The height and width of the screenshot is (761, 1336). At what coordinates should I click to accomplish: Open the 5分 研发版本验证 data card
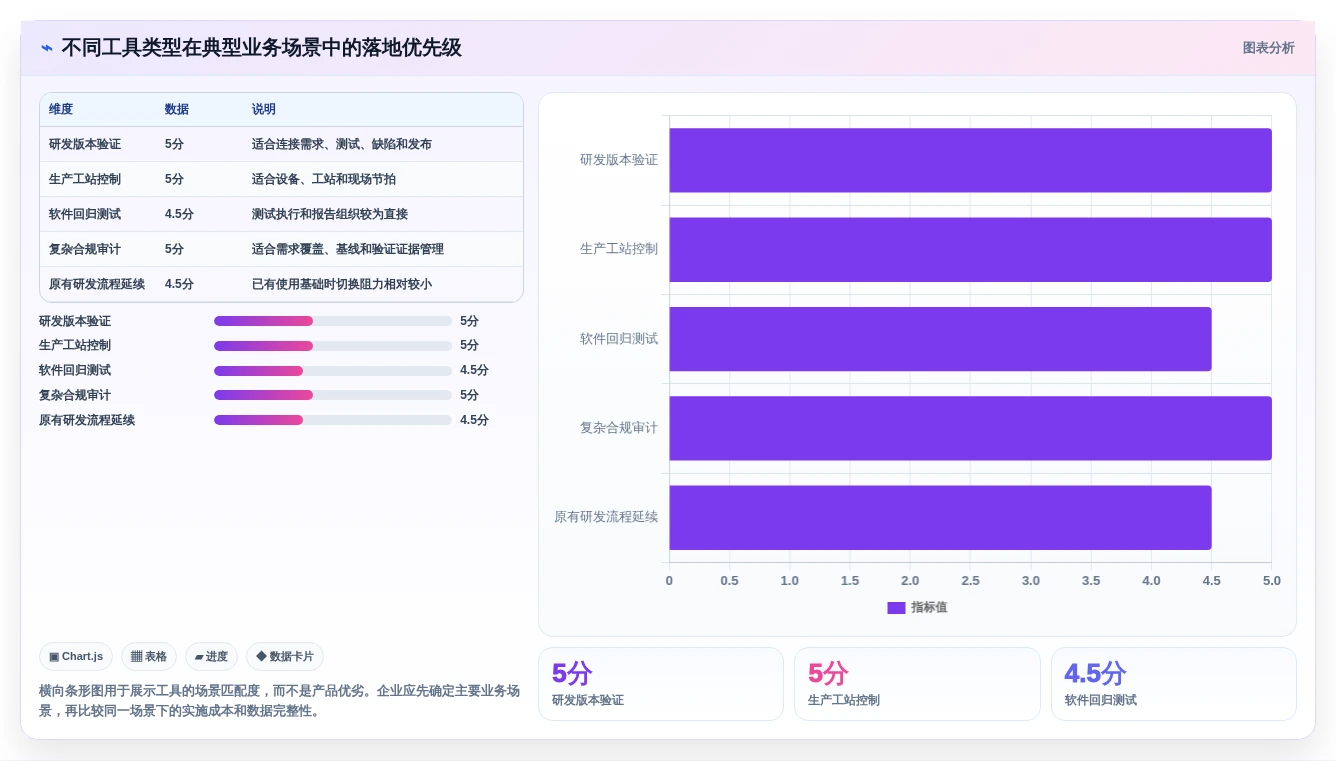(661, 684)
